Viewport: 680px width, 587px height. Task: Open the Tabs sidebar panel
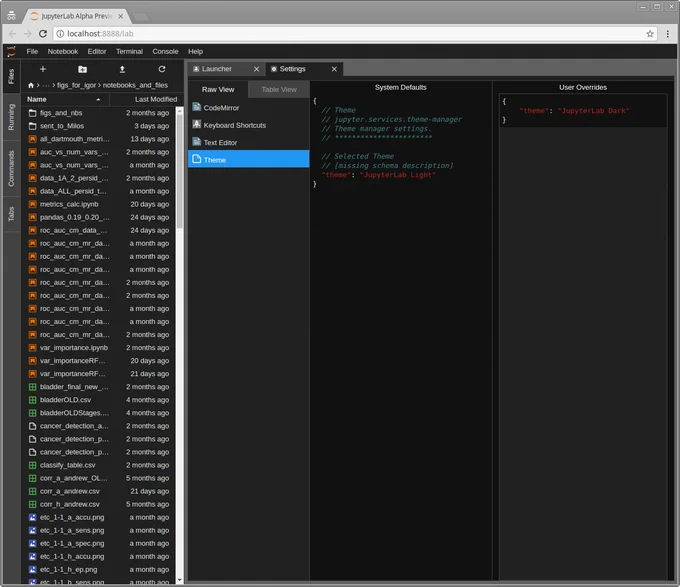pos(11,214)
